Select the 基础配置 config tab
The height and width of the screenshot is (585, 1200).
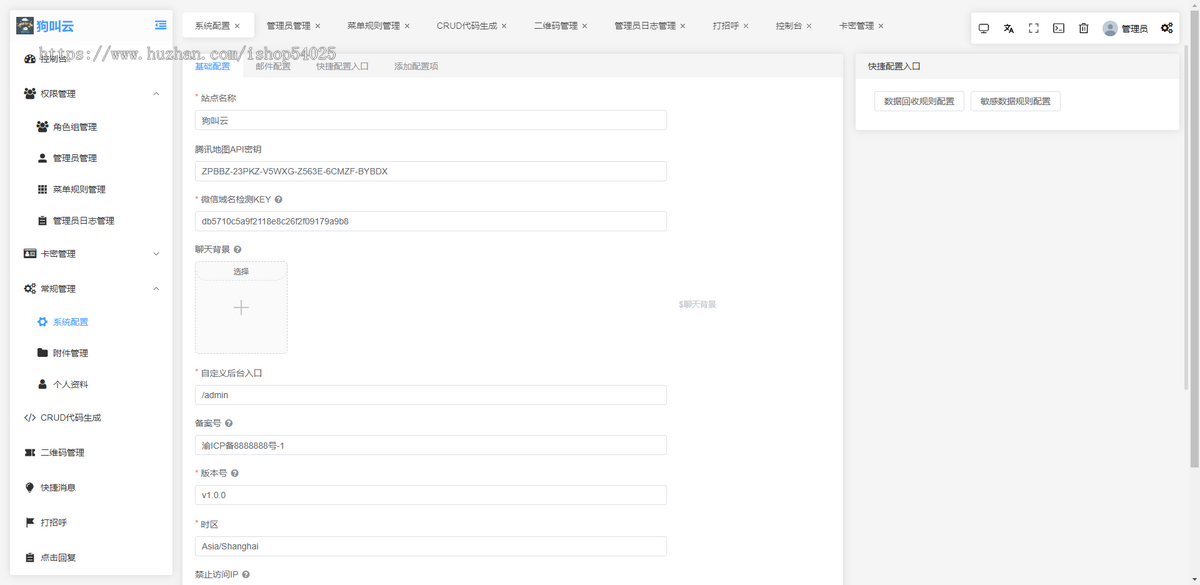[212, 66]
